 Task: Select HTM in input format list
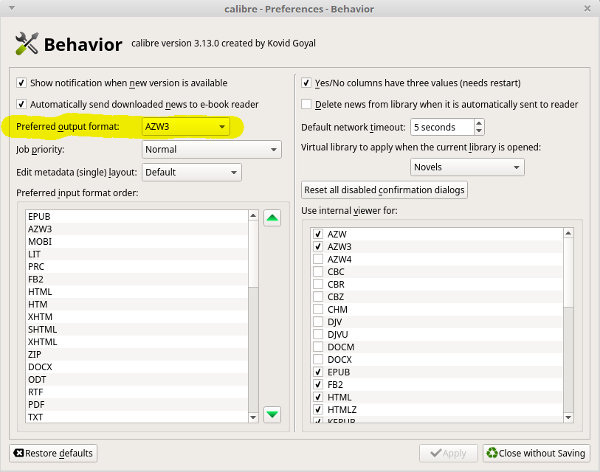[137, 304]
